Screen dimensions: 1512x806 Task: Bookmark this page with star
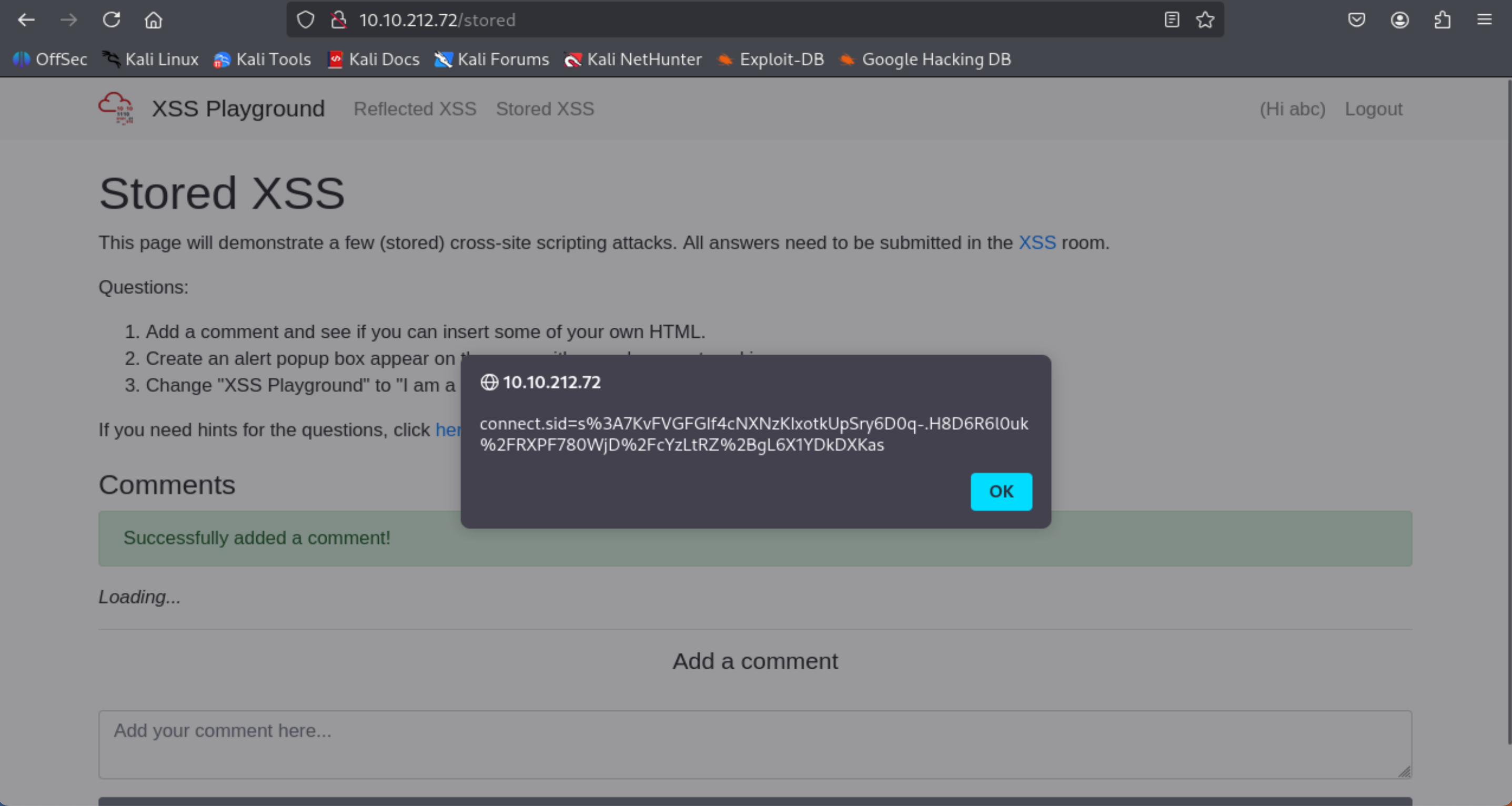click(x=1205, y=20)
